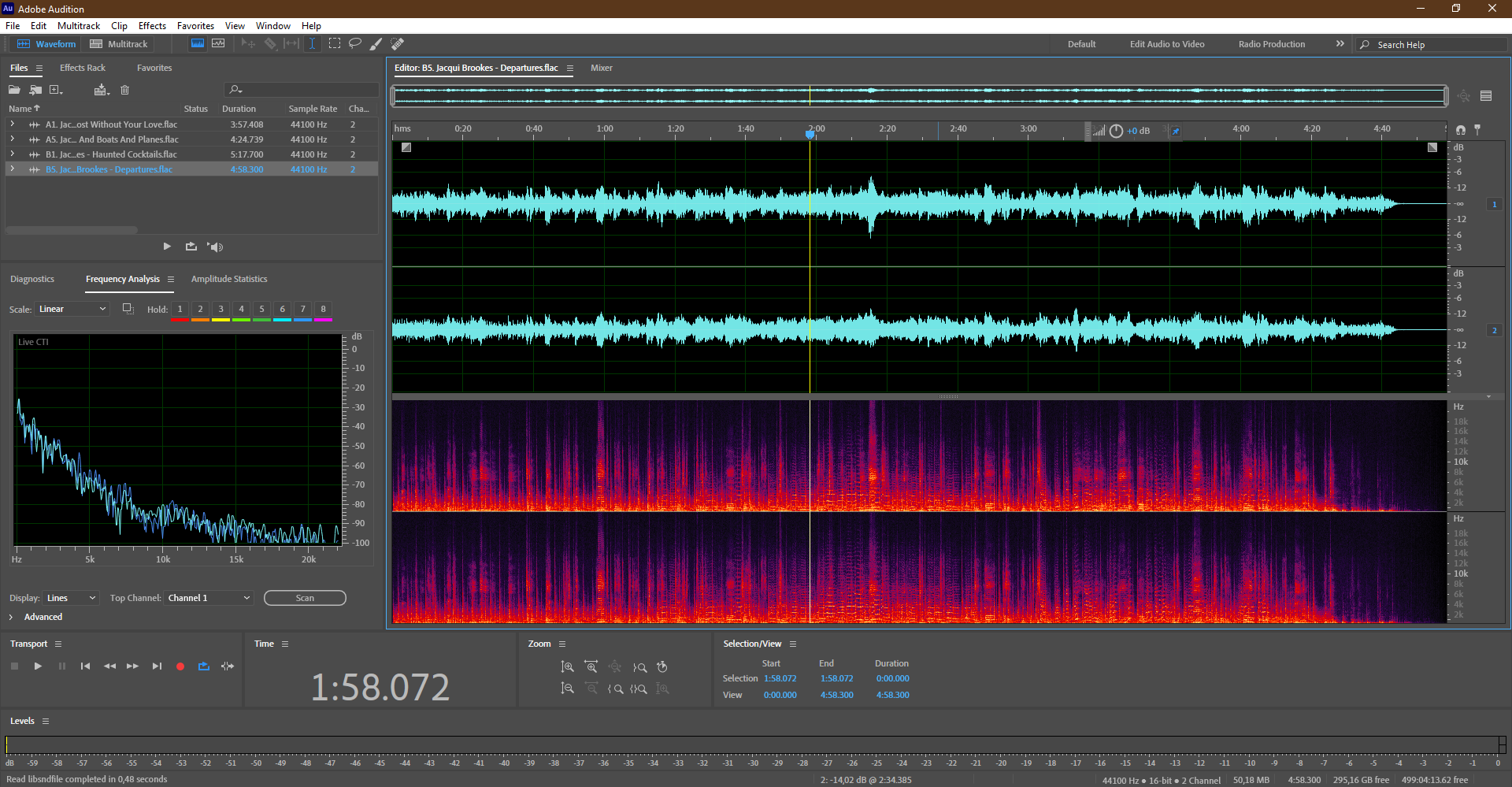Click Zoom In at In Point
Image resolution: width=1512 pixels, height=787 pixels.
616,689
